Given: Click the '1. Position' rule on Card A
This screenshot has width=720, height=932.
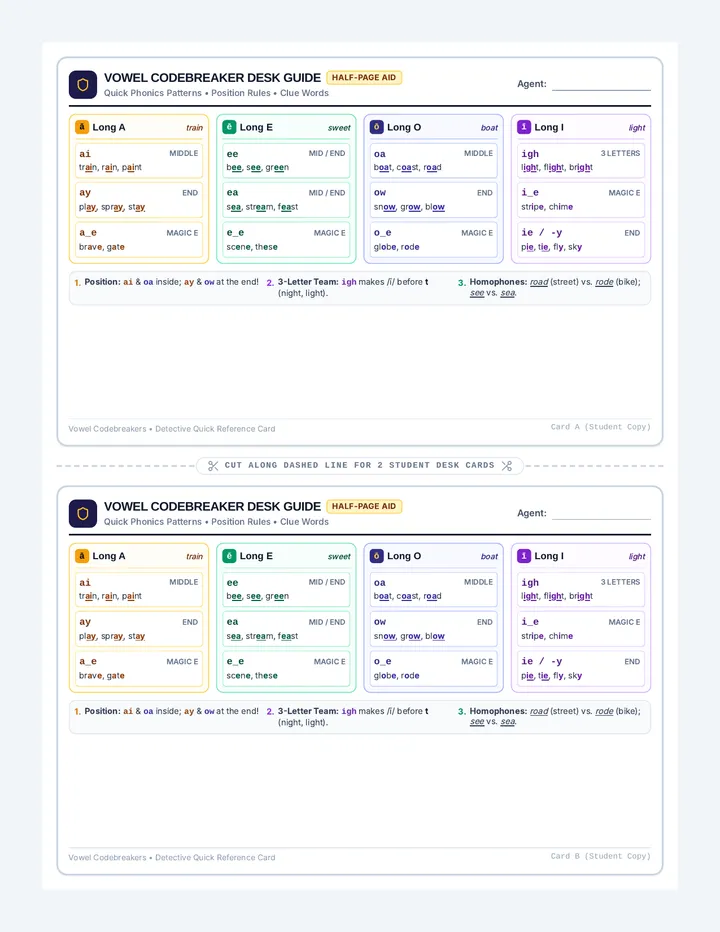Looking at the screenshot, I should click(x=166, y=282).
